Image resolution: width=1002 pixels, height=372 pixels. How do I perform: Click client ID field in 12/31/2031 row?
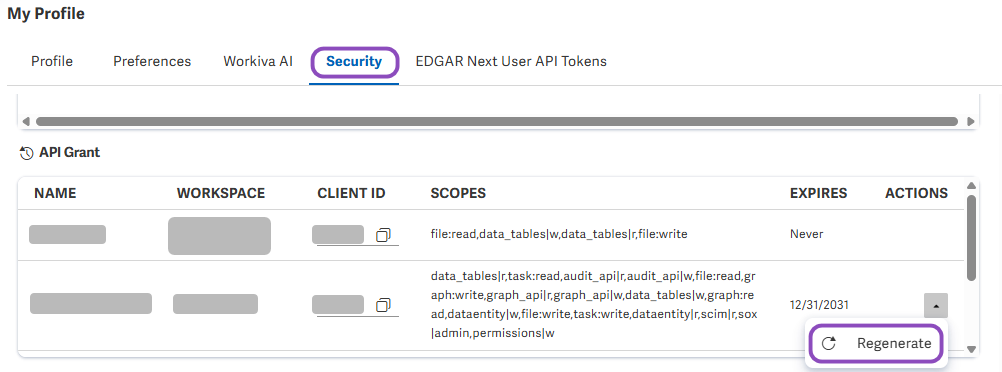click(x=338, y=305)
